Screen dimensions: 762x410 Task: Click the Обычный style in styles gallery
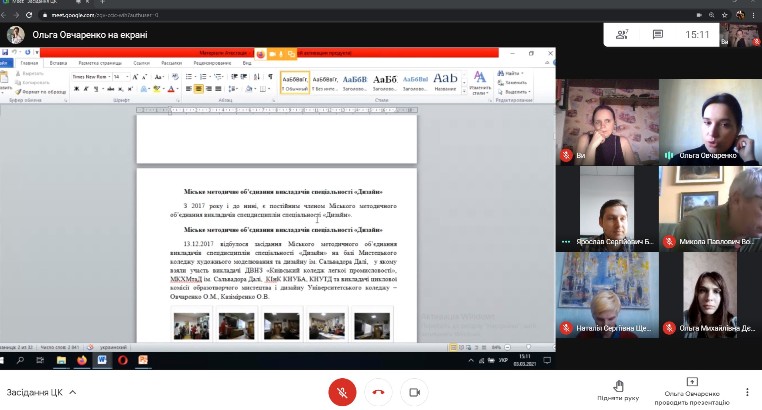pos(295,81)
